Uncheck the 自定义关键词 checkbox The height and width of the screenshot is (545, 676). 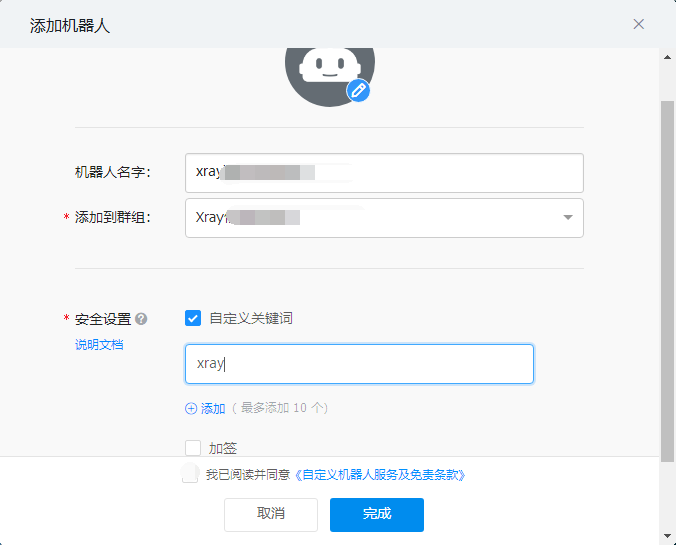(194, 318)
